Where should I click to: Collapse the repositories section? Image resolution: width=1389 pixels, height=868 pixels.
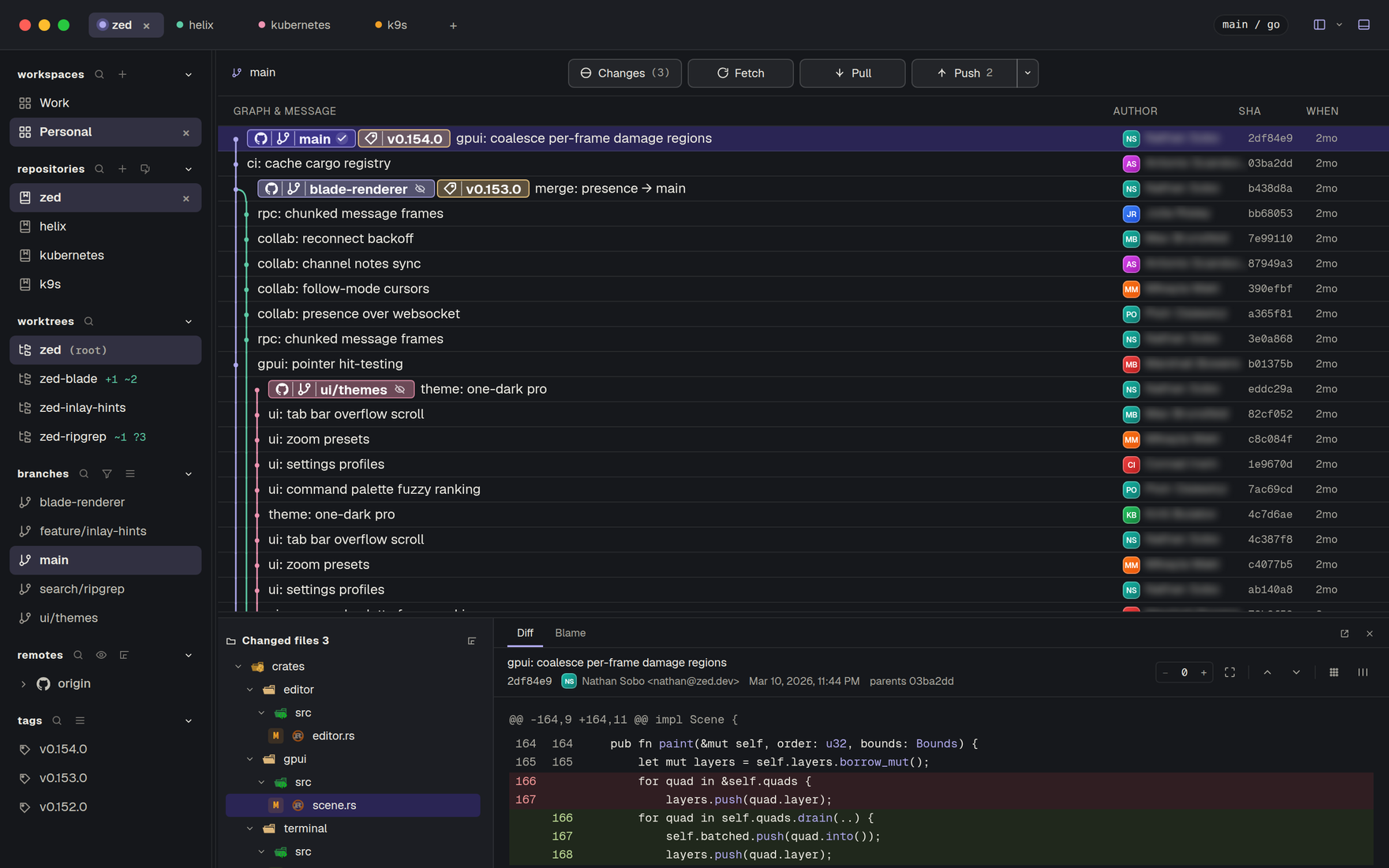[189, 169]
